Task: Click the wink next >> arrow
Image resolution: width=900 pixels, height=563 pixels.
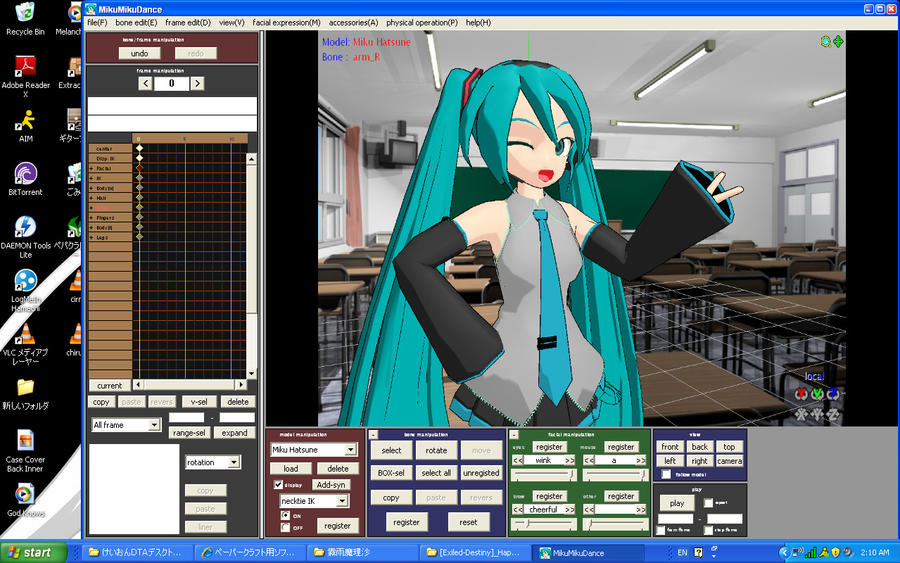Action: click(569, 460)
